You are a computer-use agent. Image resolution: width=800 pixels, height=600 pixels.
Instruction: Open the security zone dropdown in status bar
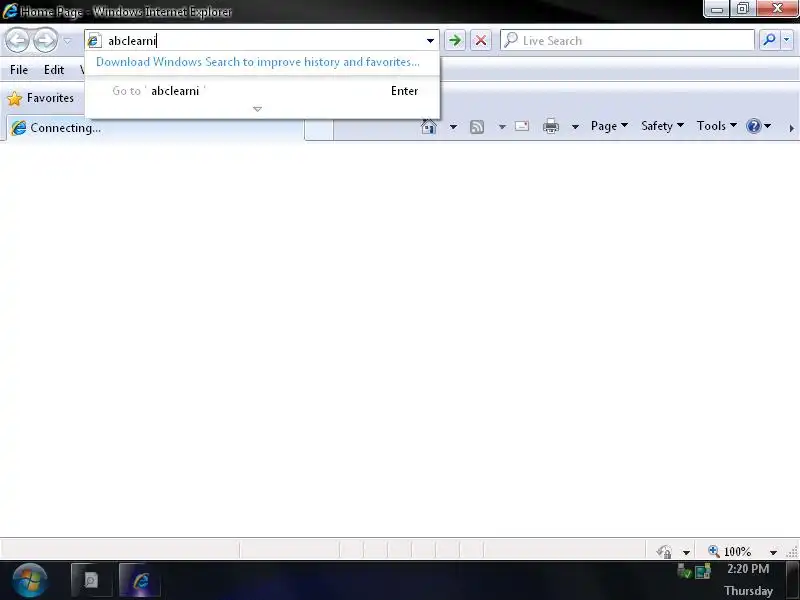click(686, 552)
